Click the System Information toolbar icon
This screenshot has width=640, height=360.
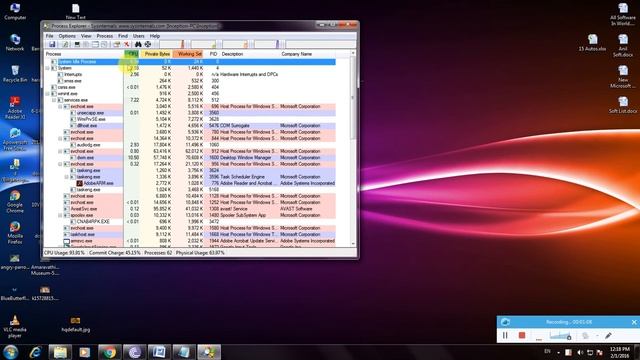(77, 44)
